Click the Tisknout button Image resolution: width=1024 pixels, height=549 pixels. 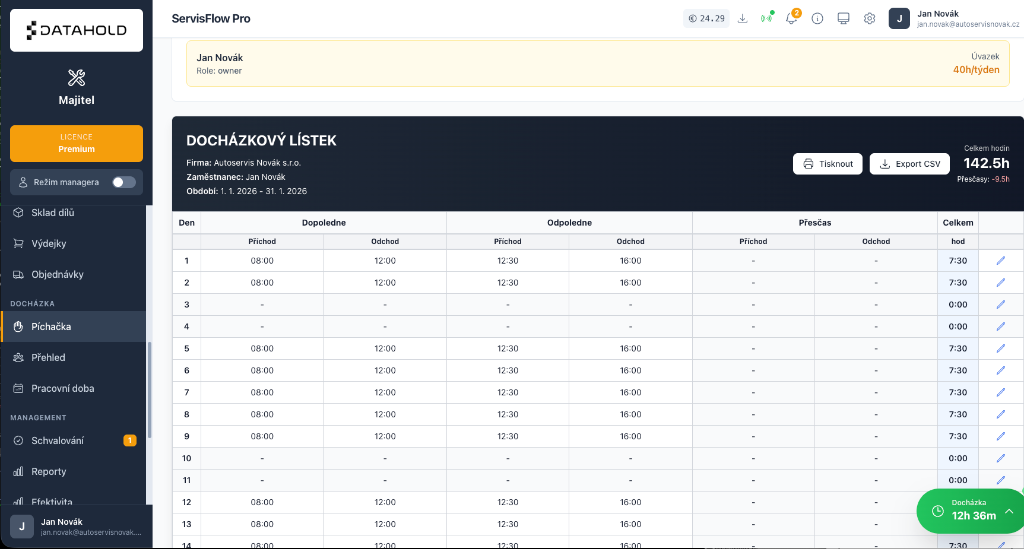[828, 164]
